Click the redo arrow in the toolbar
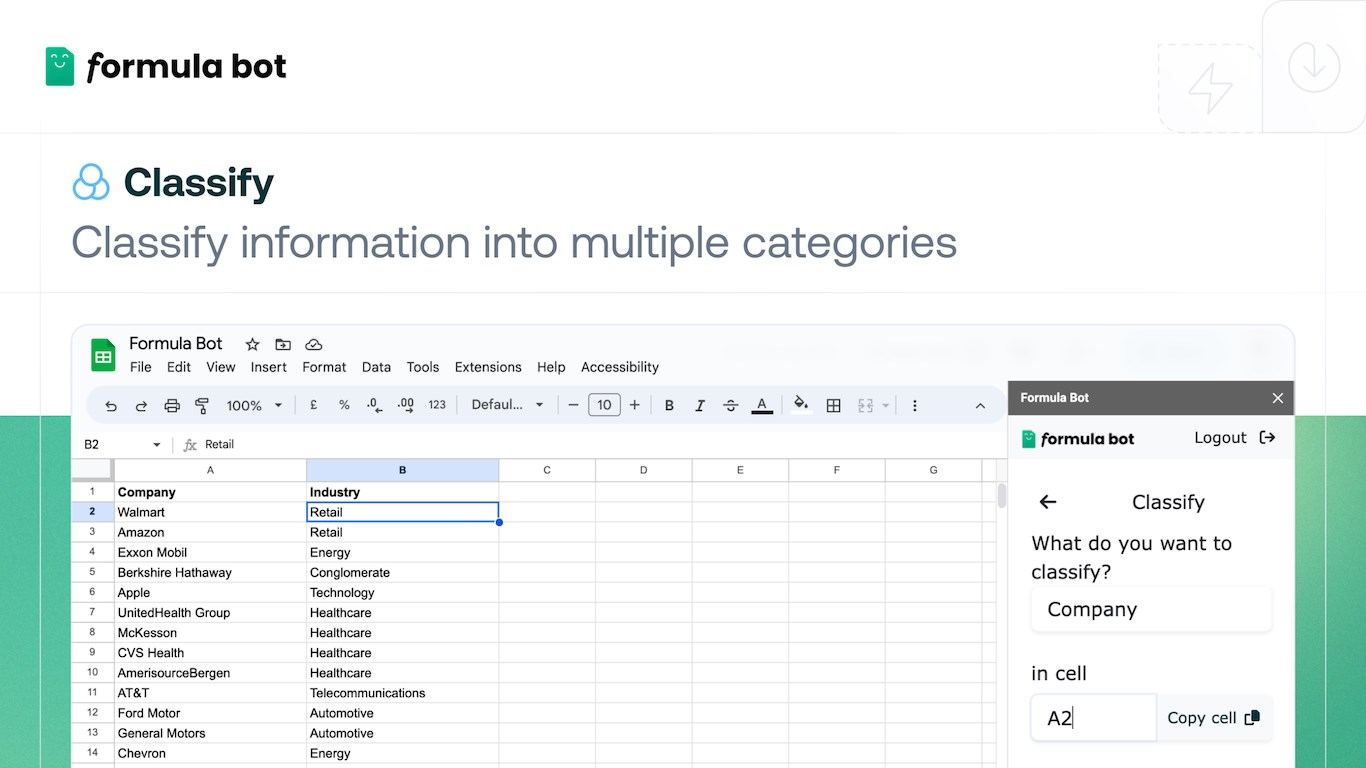 (x=141, y=406)
